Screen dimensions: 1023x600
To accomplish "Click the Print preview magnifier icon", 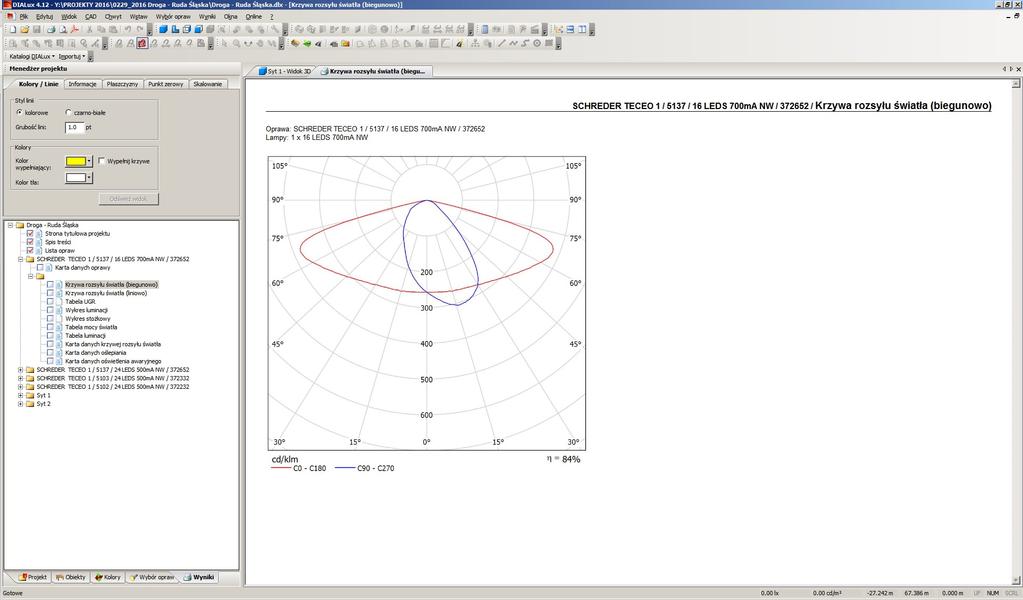I will click(63, 29).
